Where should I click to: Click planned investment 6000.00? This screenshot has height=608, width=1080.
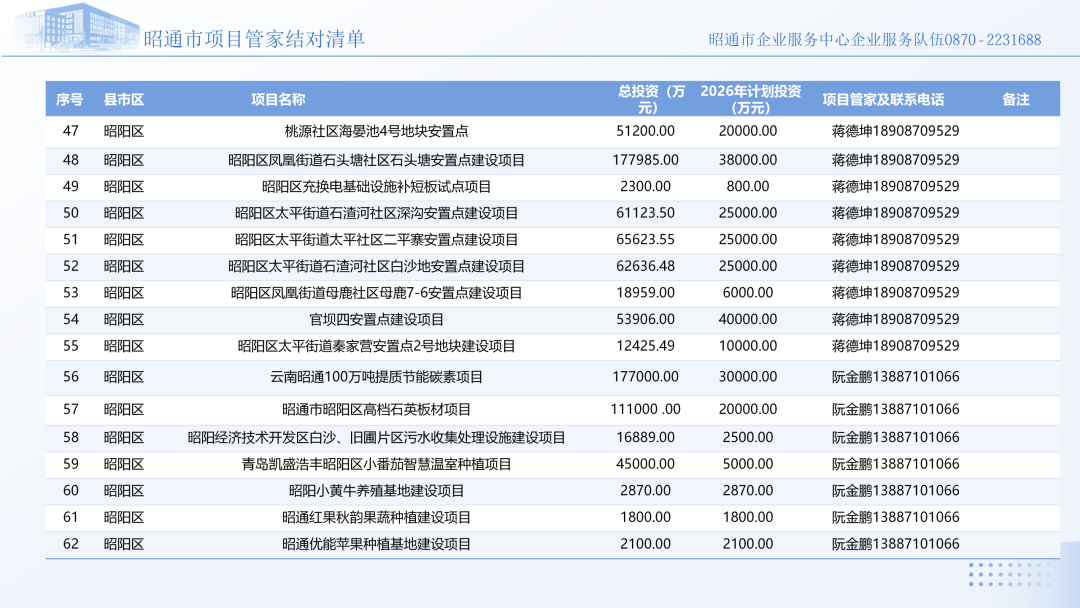coord(748,293)
